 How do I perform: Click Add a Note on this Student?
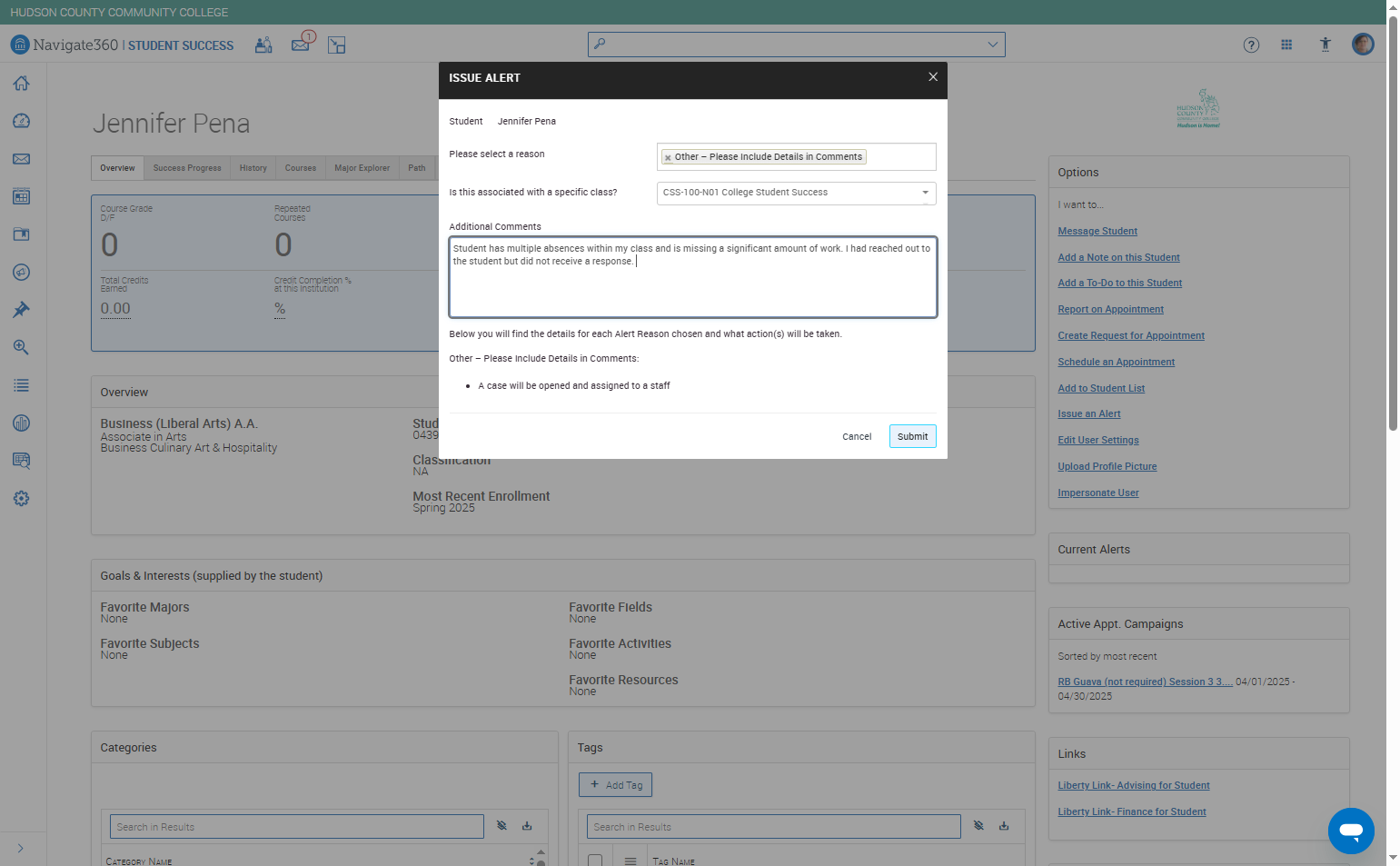pyautogui.click(x=1118, y=258)
